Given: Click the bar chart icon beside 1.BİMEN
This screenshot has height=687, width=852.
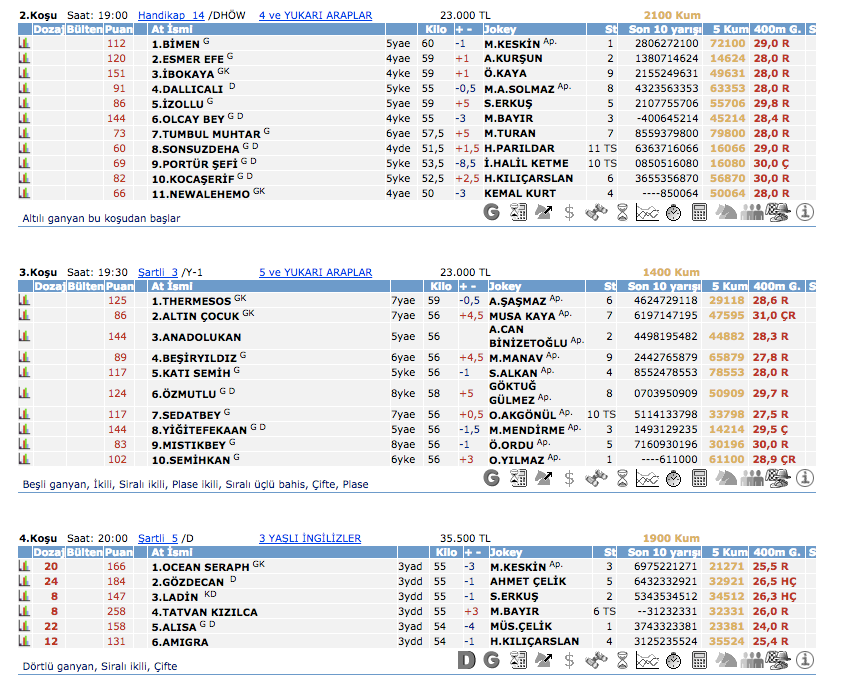Looking at the screenshot, I should pyautogui.click(x=24, y=44).
